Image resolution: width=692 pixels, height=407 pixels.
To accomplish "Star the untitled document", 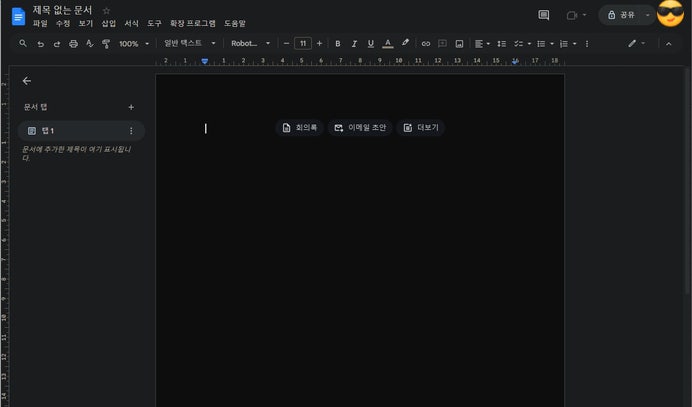I will [x=106, y=10].
